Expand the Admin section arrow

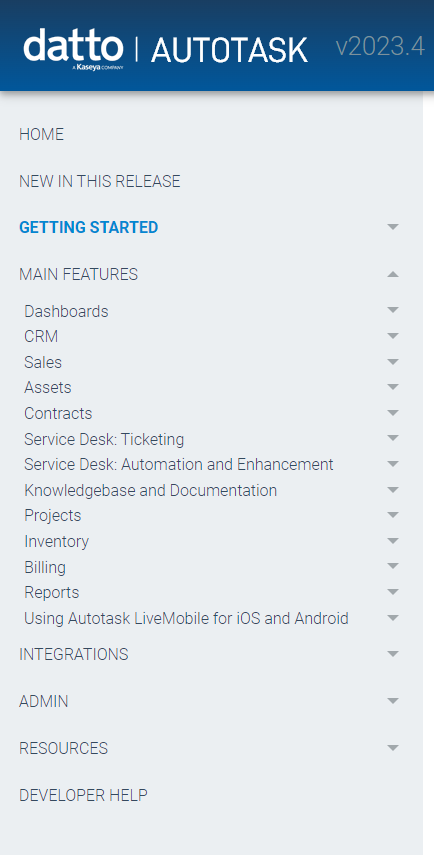(x=393, y=701)
